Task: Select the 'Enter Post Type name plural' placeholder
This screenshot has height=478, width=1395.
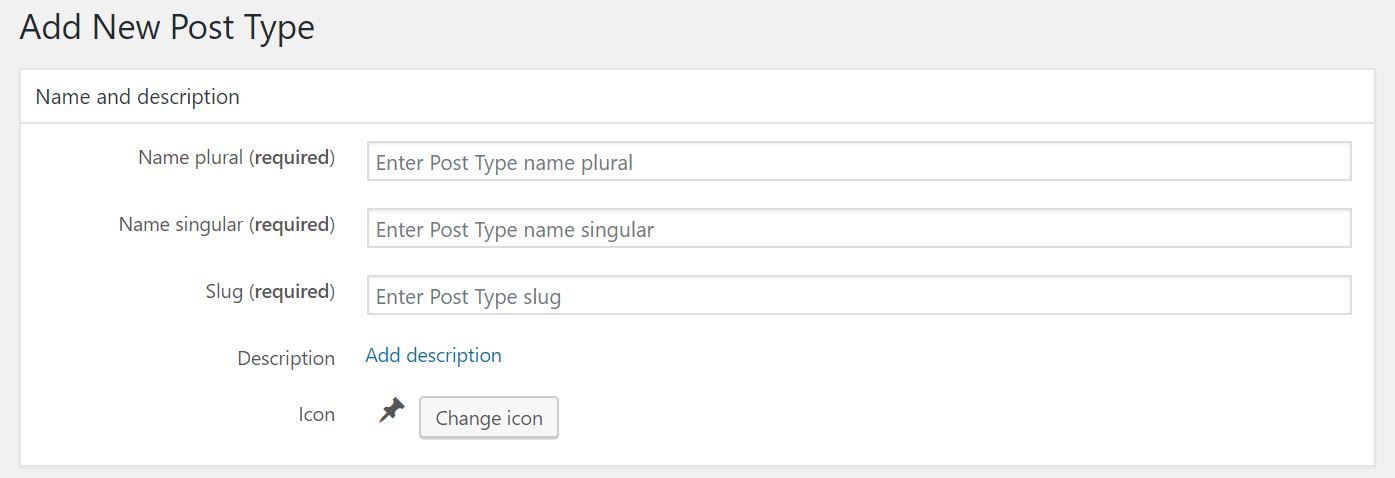Action: tap(504, 163)
